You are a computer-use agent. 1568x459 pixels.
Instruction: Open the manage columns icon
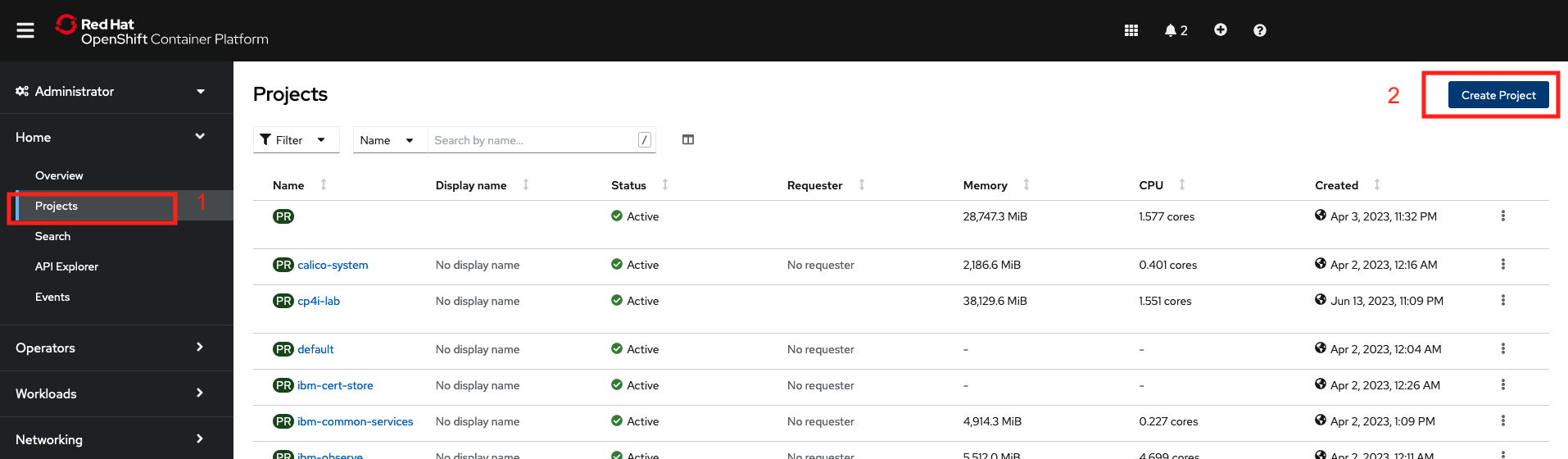tap(688, 140)
